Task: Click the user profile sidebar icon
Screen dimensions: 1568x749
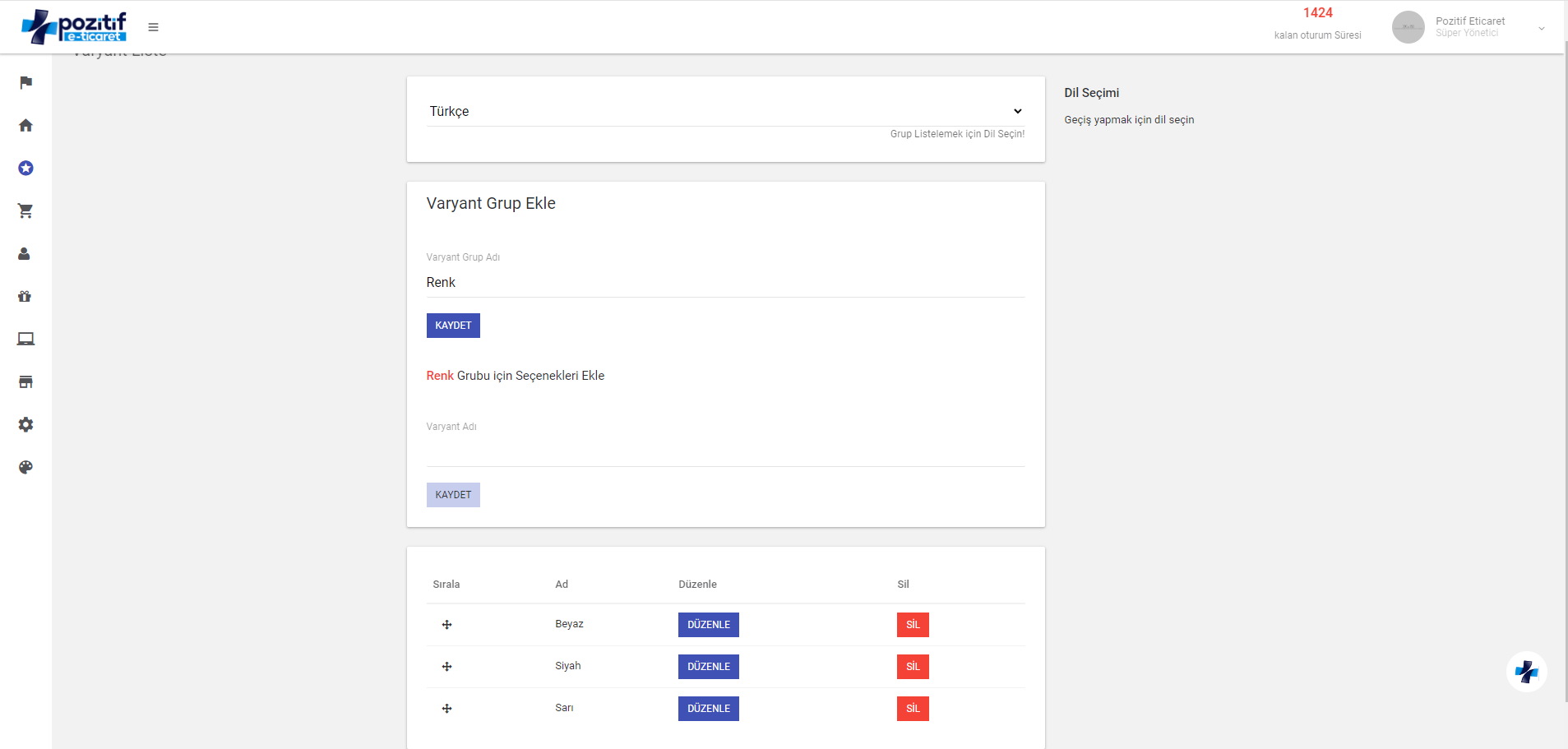Action: click(x=25, y=253)
